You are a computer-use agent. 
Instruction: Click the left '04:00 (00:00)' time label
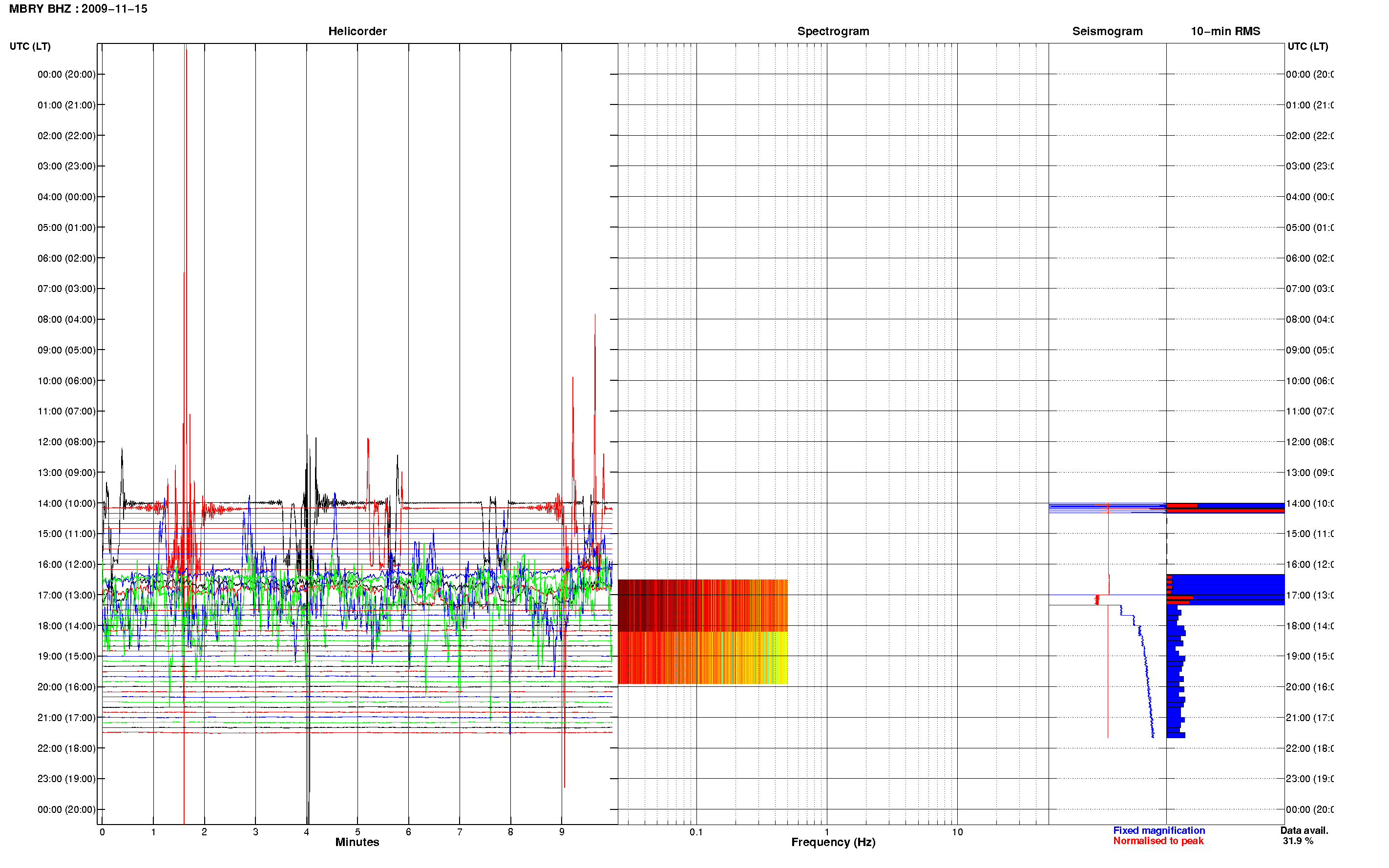pyautogui.click(x=66, y=197)
